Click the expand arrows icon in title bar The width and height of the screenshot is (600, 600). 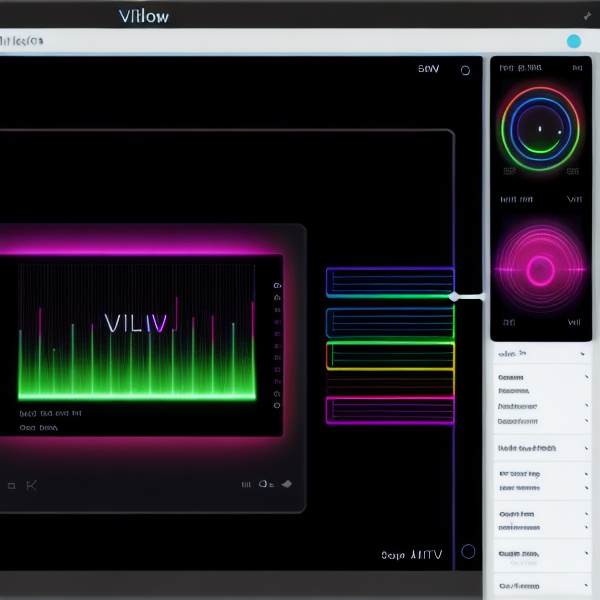click(x=587, y=16)
